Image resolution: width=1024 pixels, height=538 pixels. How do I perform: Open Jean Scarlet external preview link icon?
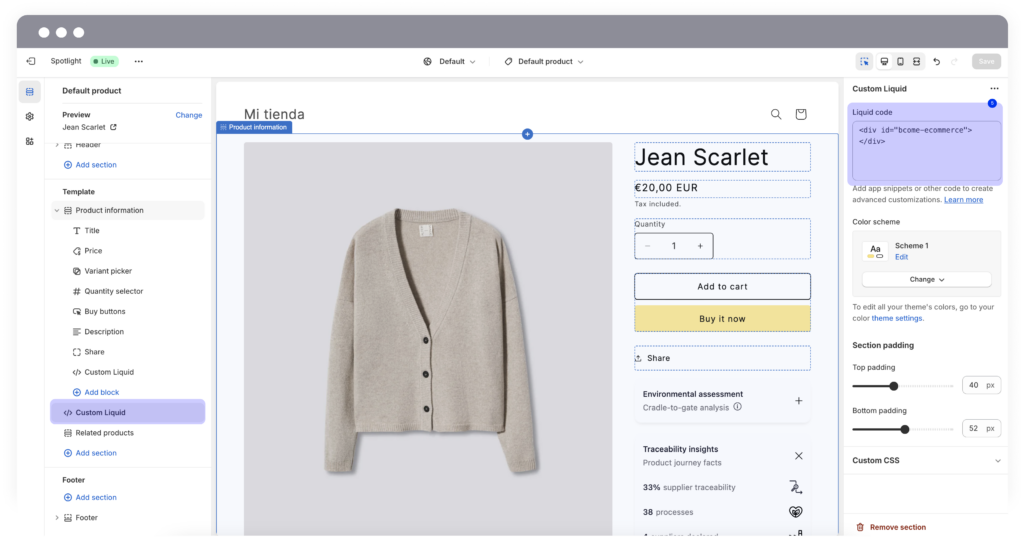pos(113,127)
